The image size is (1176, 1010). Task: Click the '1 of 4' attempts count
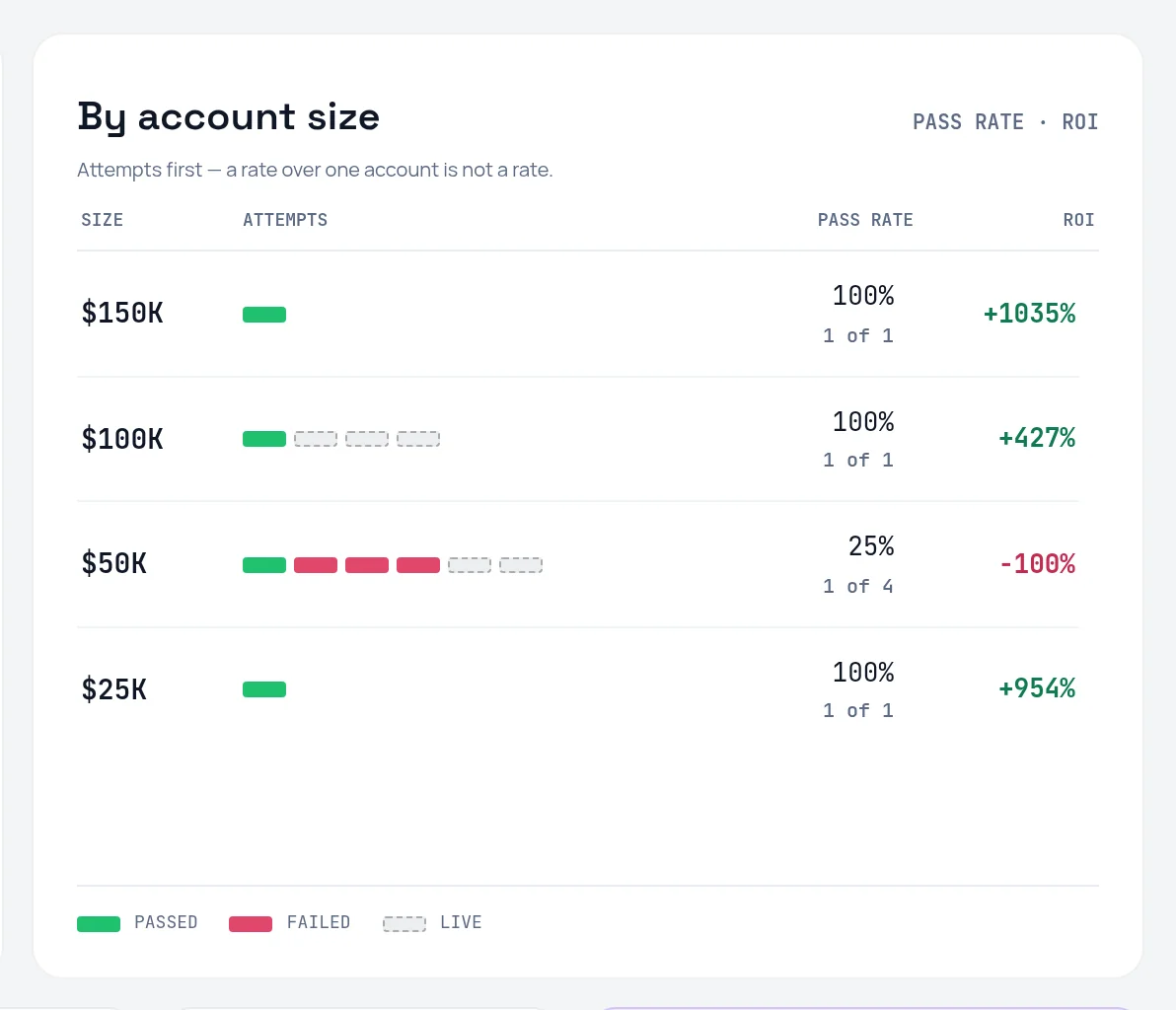[x=858, y=586]
